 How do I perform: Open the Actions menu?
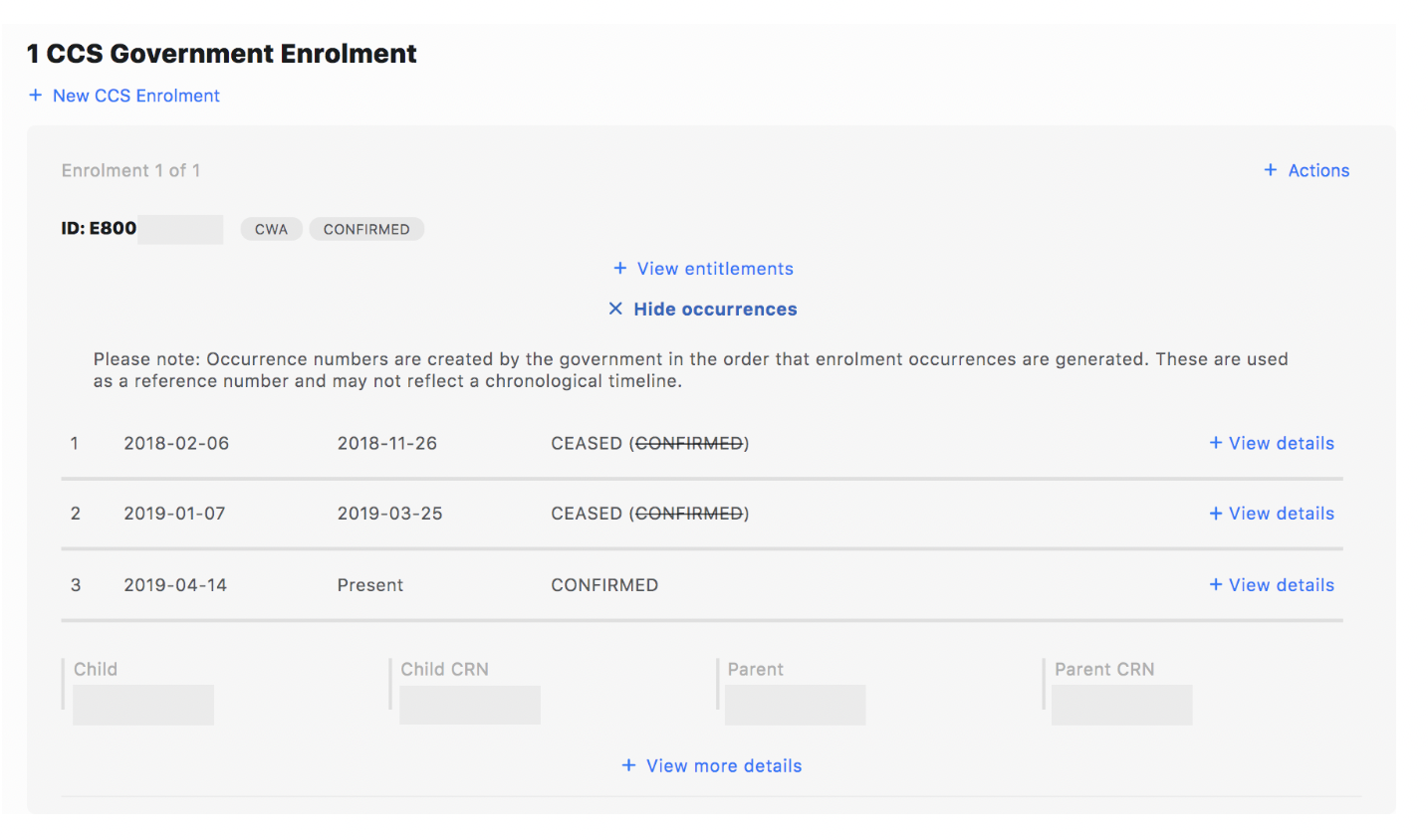[1318, 170]
